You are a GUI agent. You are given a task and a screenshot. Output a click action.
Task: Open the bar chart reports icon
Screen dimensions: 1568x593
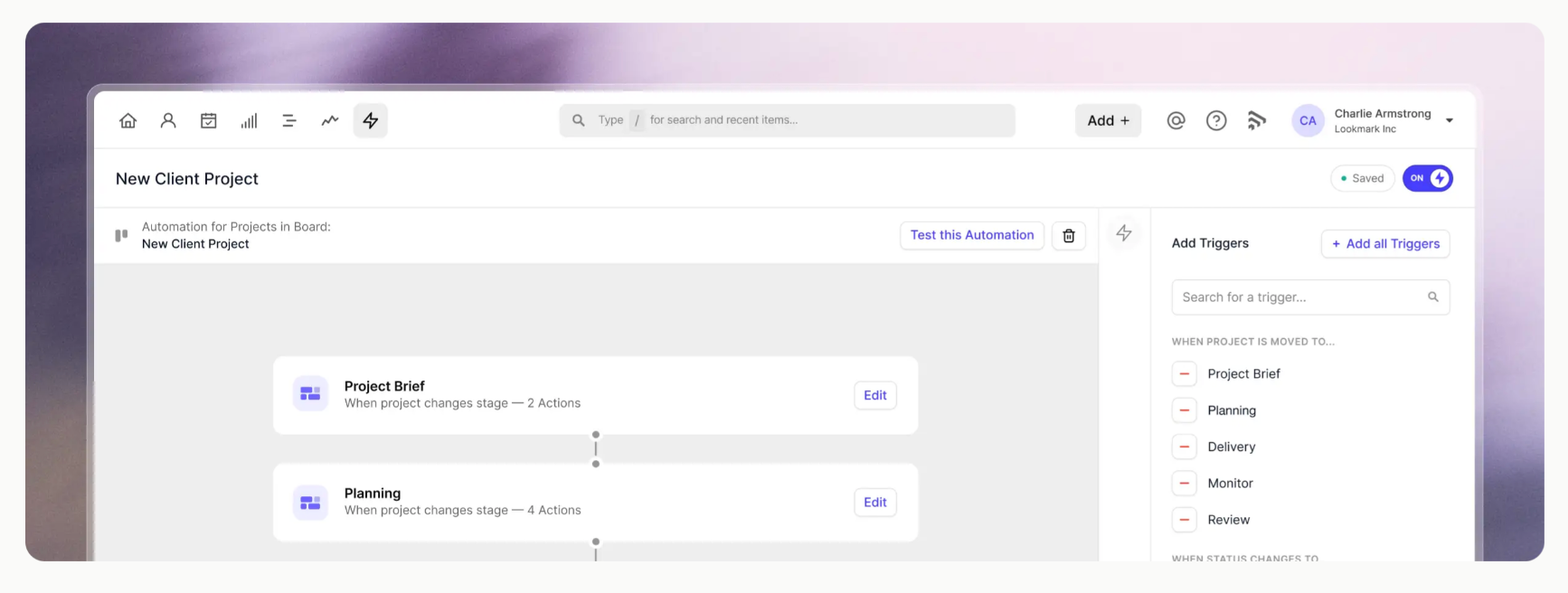pyautogui.click(x=249, y=120)
